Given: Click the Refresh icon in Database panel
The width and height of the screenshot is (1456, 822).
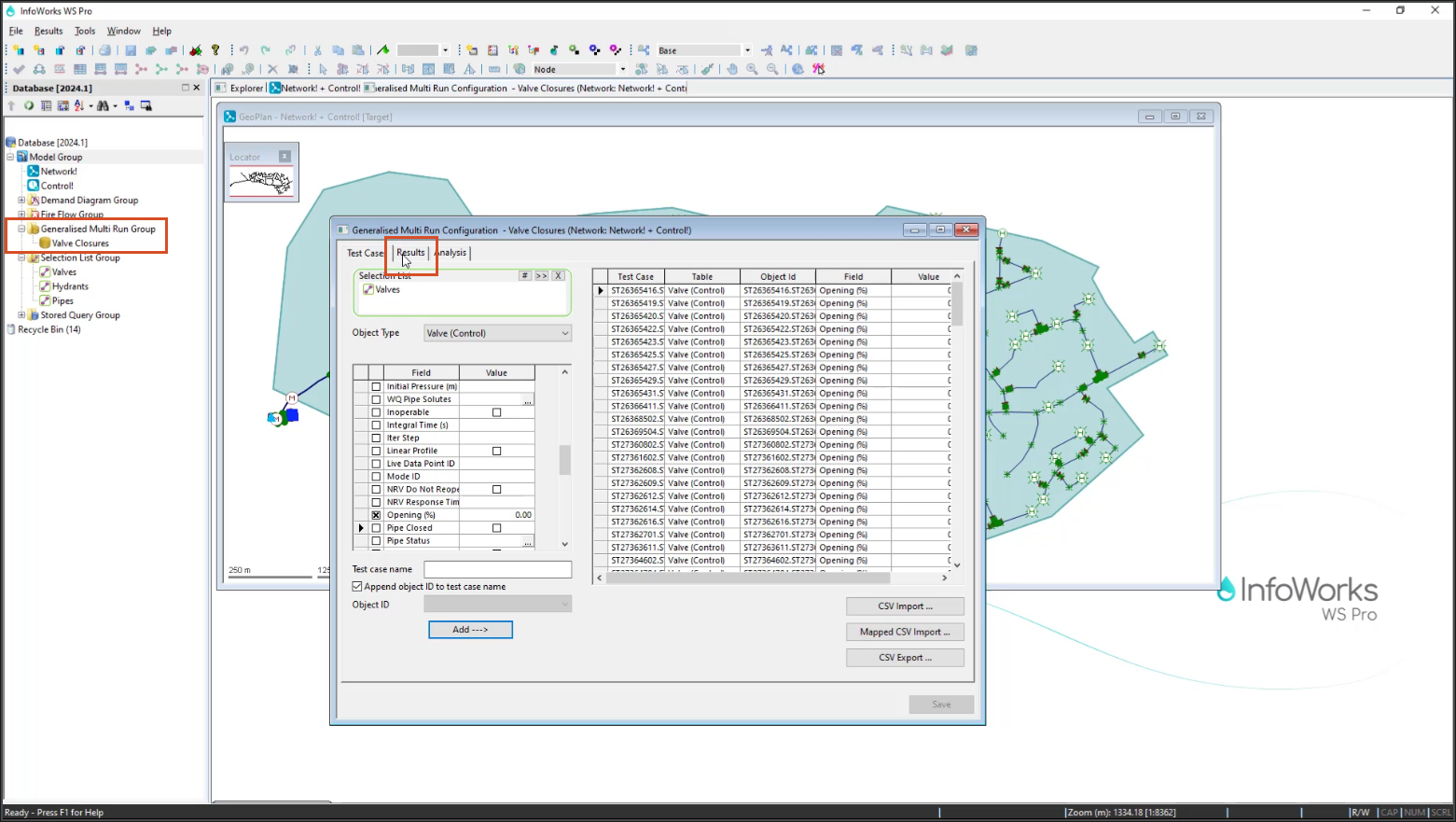Looking at the screenshot, I should 29,105.
